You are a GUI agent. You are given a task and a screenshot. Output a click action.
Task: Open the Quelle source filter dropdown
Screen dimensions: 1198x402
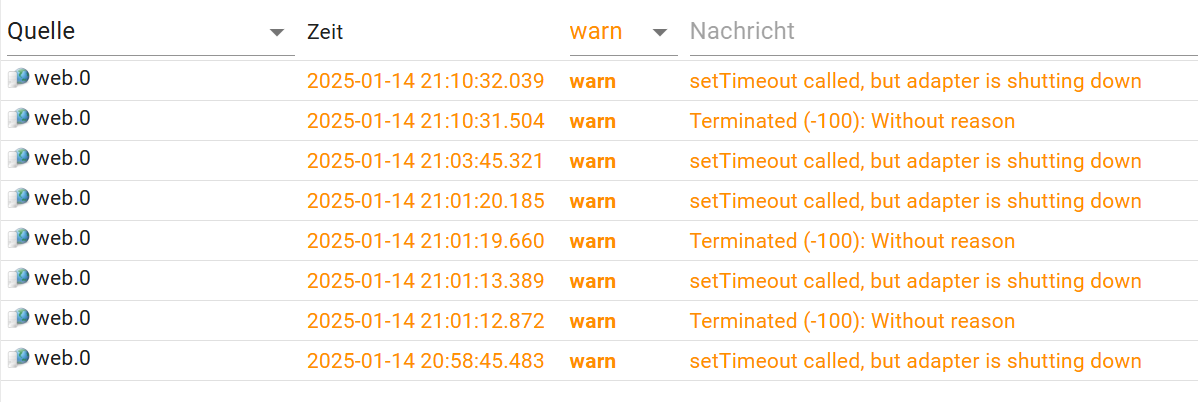tap(145, 32)
